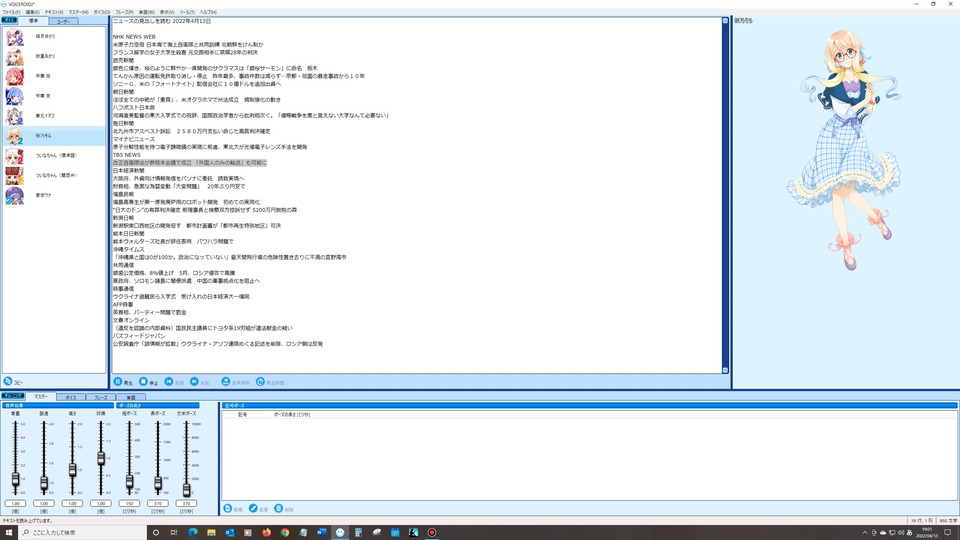Click the 話速 speed slider handle
This screenshot has width=960, height=540.
(44, 483)
